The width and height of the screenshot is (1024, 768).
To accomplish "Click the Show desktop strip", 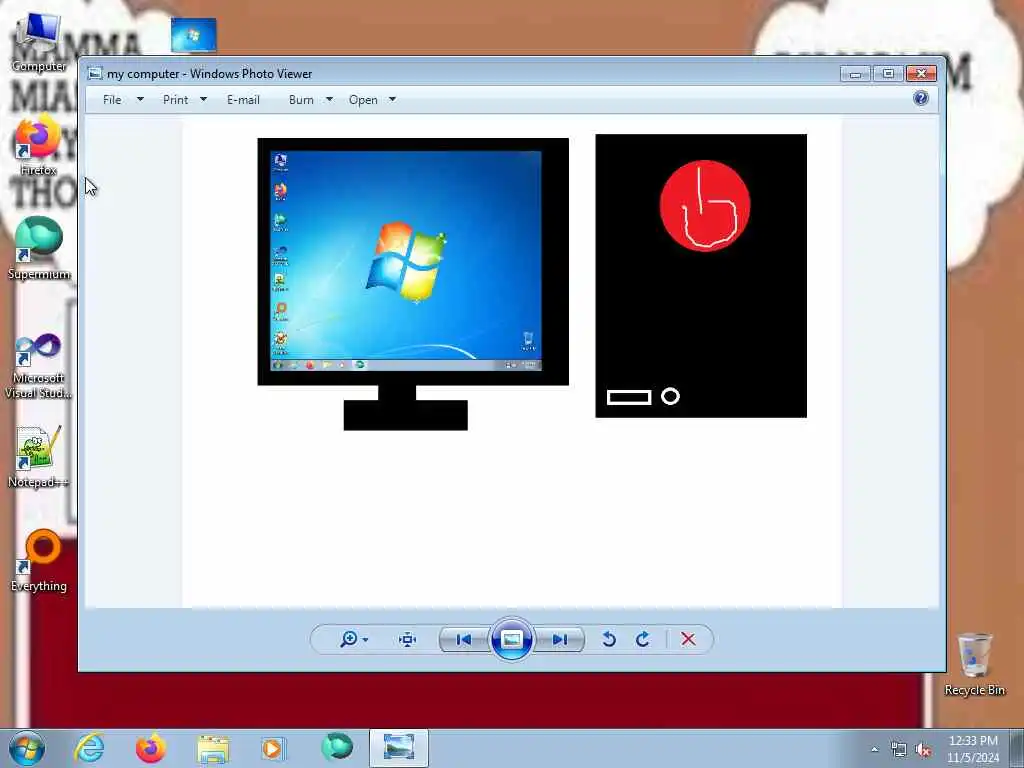I will (1017, 749).
